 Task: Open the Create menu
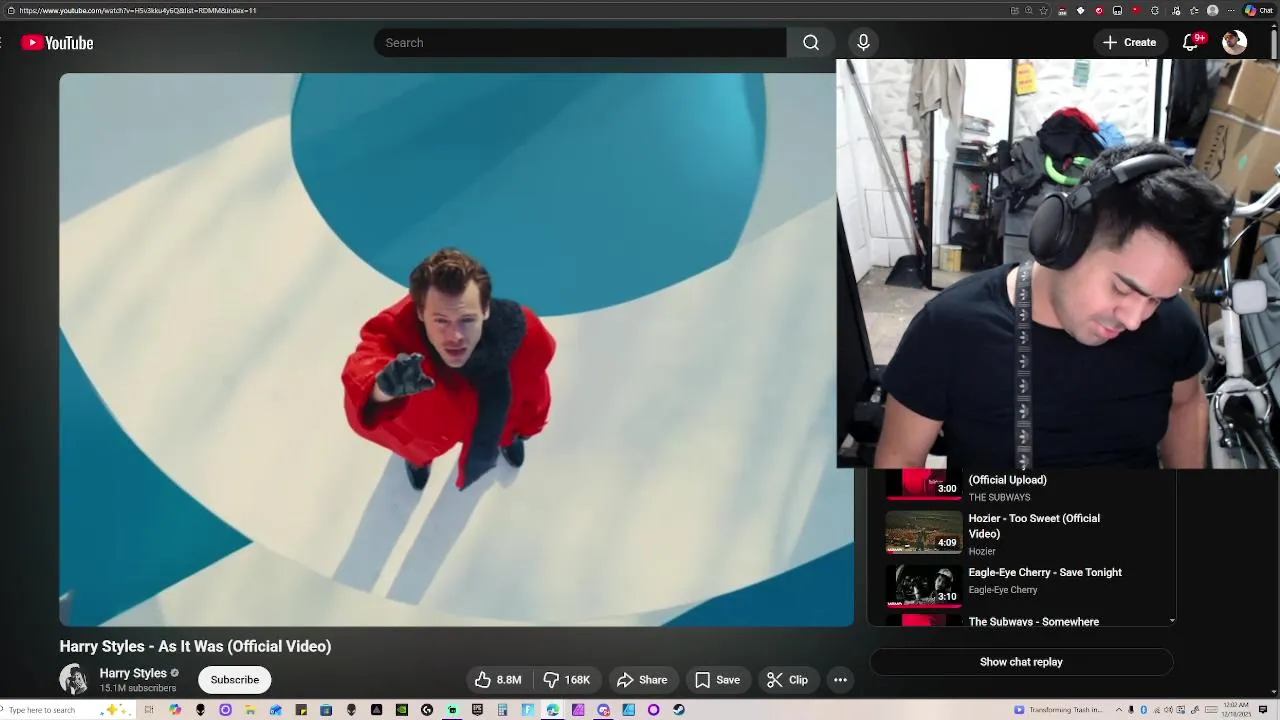click(1130, 43)
